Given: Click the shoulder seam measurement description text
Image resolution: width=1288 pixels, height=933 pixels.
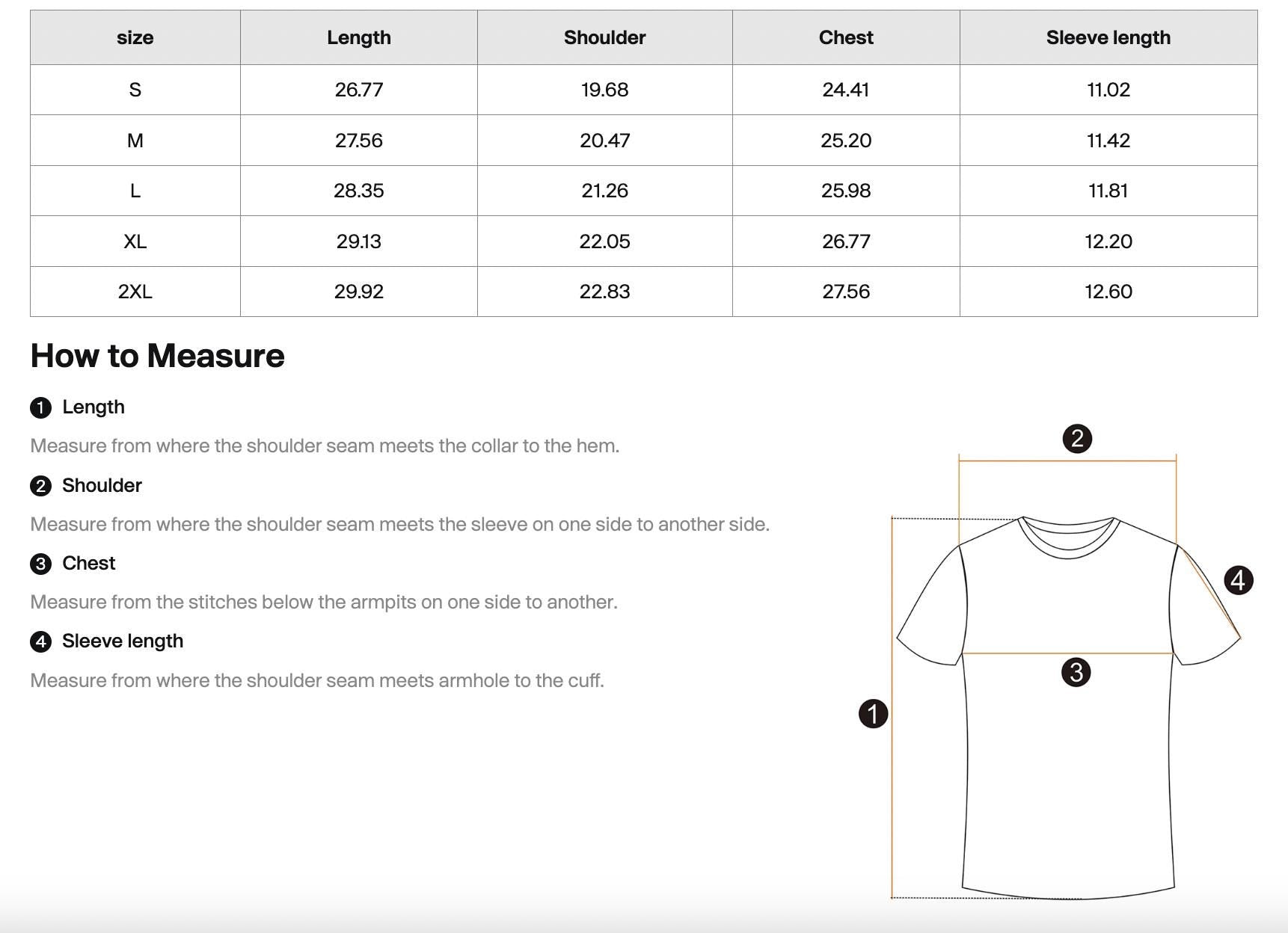Looking at the screenshot, I should tap(399, 524).
